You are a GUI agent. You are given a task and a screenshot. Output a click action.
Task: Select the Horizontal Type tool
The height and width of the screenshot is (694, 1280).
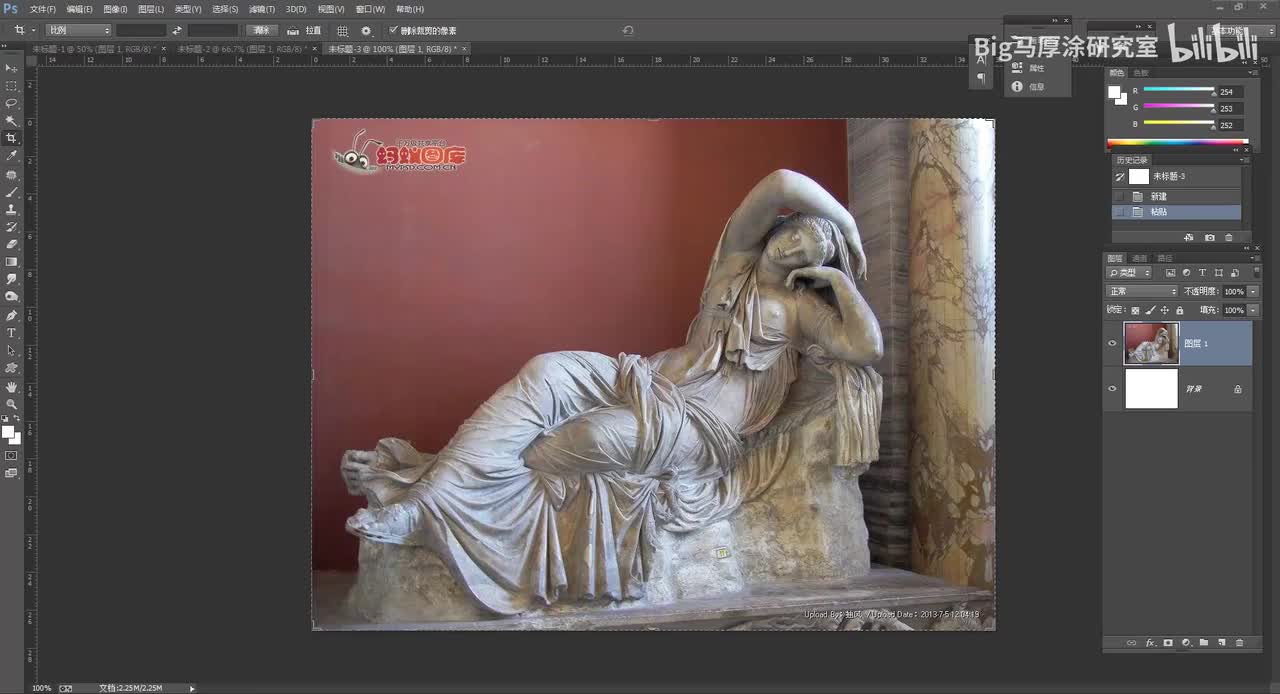click(x=12, y=332)
